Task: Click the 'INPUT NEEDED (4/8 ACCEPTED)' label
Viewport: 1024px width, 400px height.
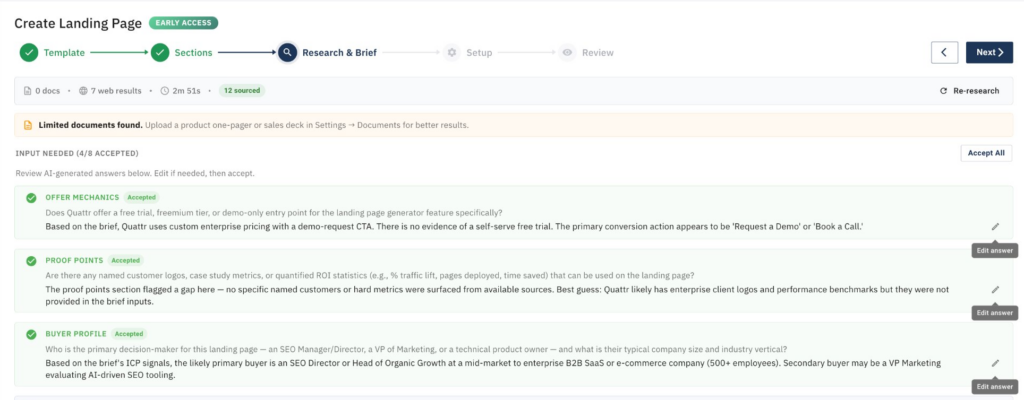Action: point(76,154)
